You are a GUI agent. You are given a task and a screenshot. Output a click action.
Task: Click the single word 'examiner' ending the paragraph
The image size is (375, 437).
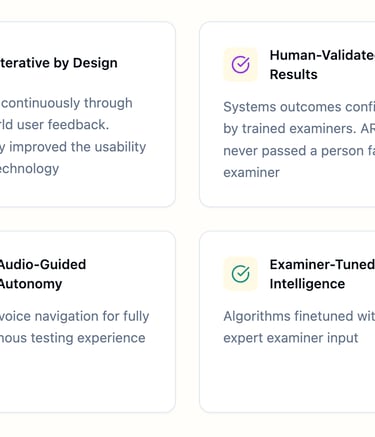click(251, 173)
